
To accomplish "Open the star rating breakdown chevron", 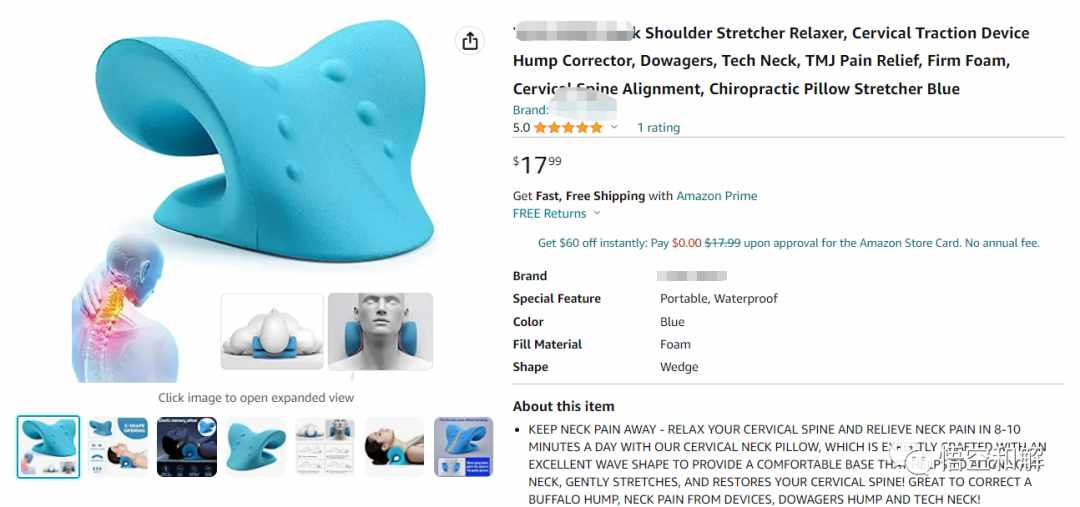I will click(x=614, y=127).
